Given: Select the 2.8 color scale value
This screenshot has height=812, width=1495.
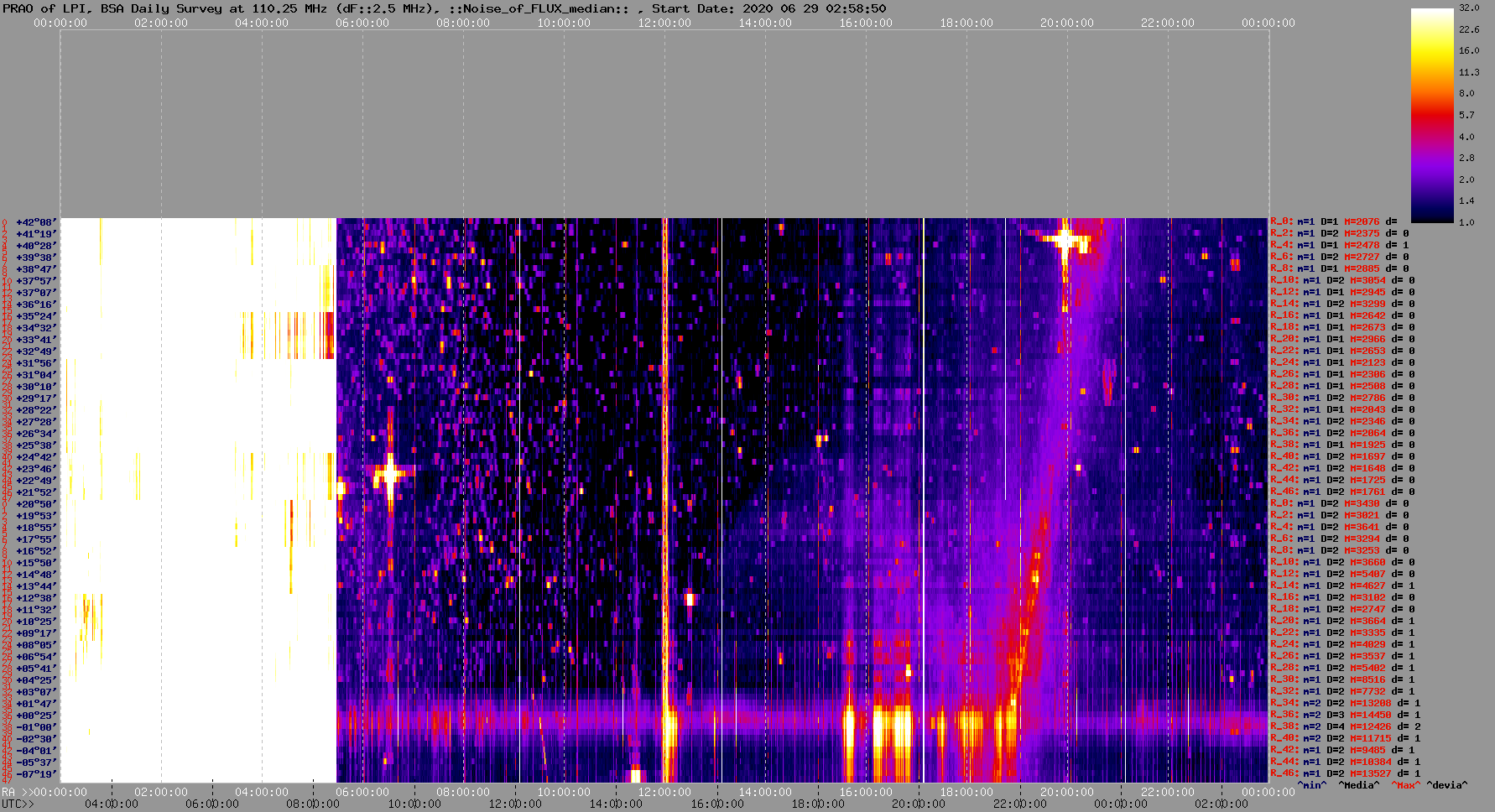Looking at the screenshot, I should pyautogui.click(x=1466, y=158).
